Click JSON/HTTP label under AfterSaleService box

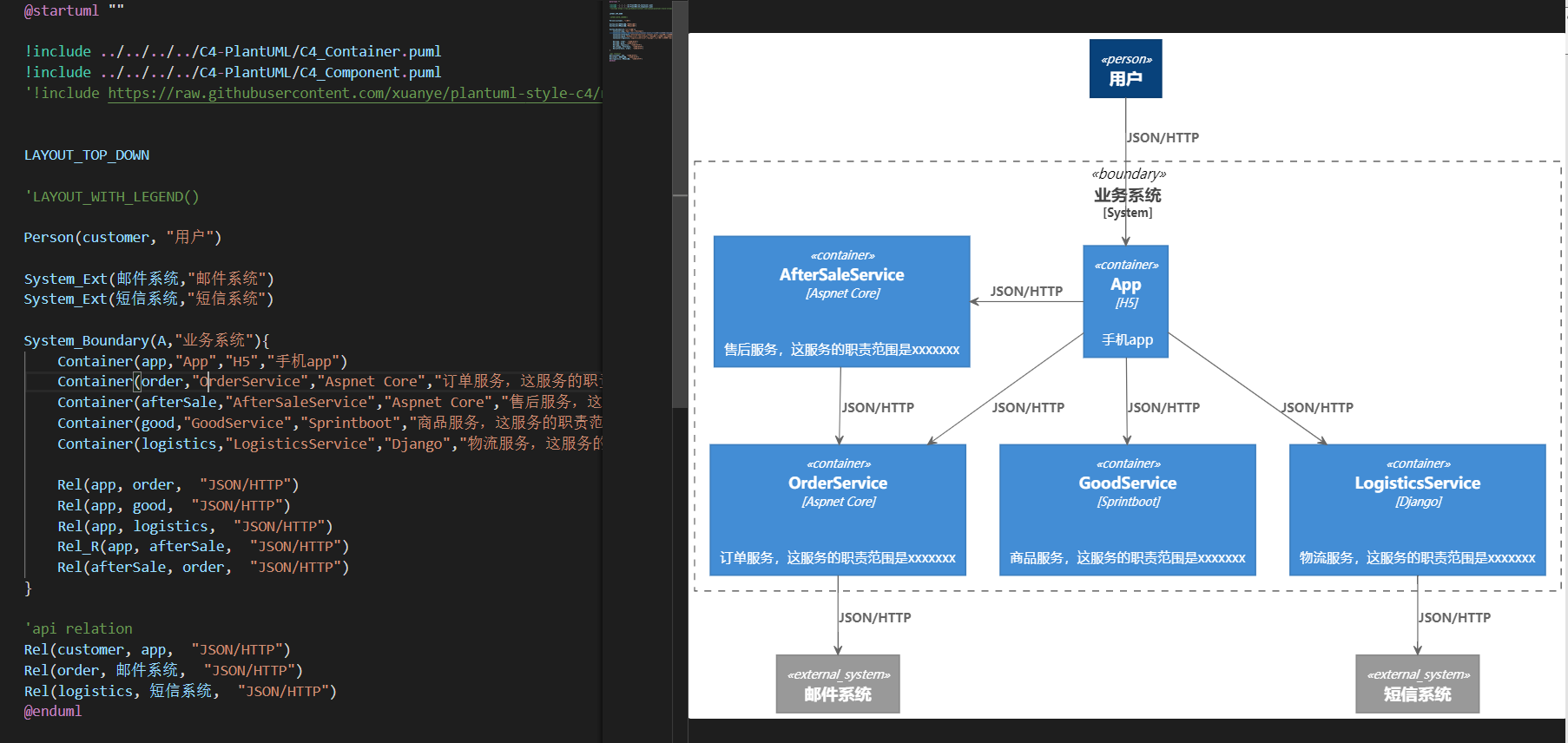pyautogui.click(x=878, y=407)
